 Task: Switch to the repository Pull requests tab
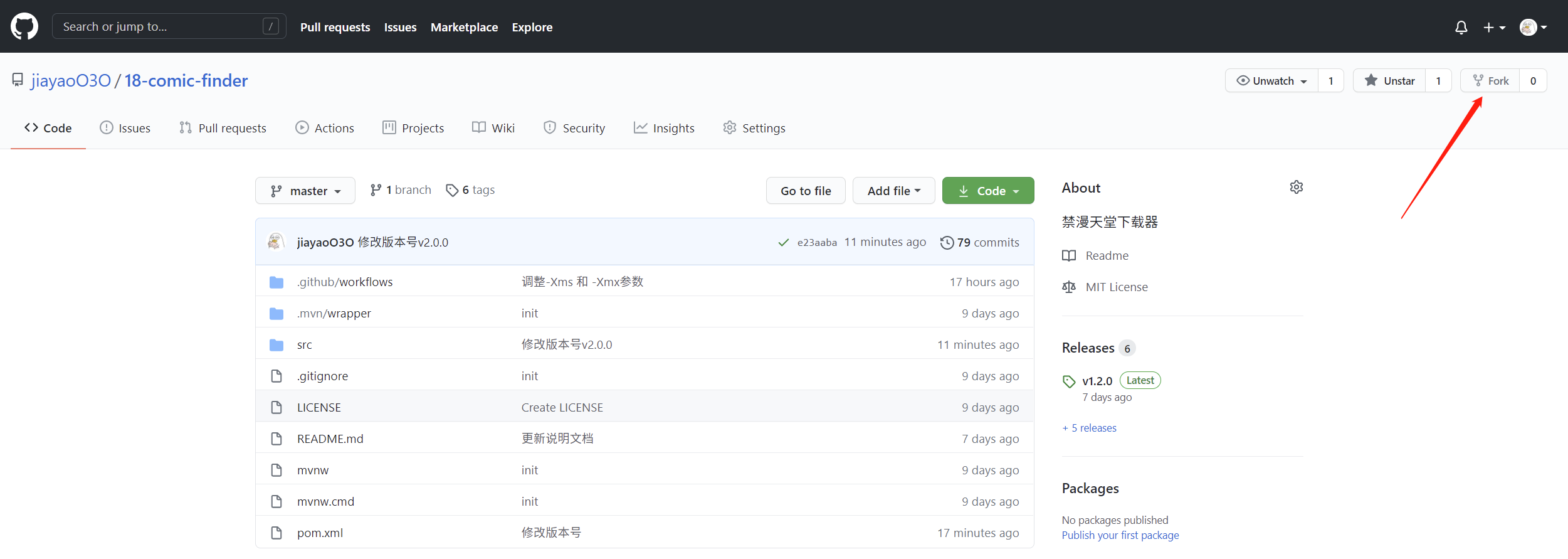coord(223,128)
